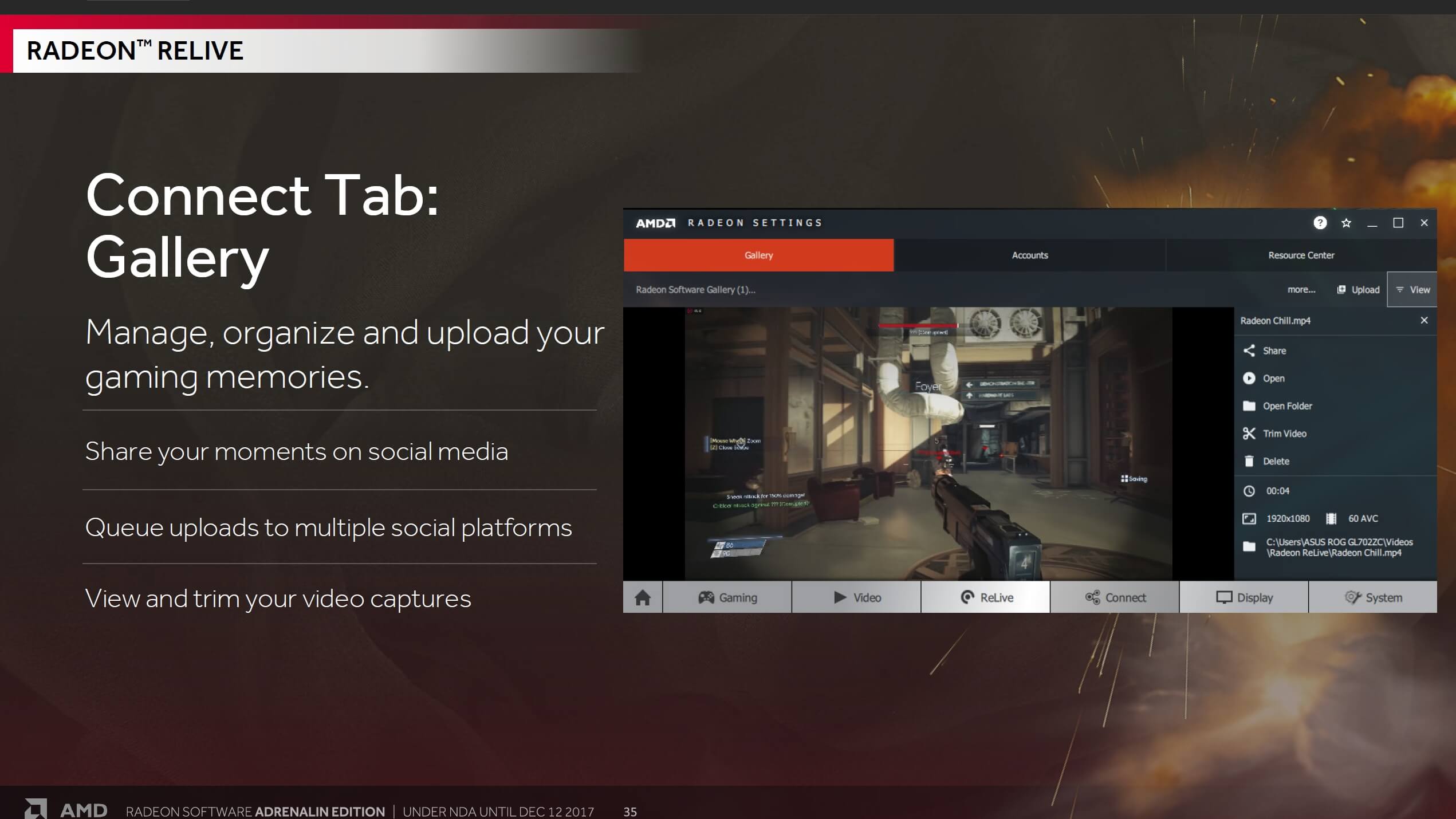Click the gameplay video preview thumbnail
Screen dimensions: 1456x819
pyautogui.click(x=928, y=443)
